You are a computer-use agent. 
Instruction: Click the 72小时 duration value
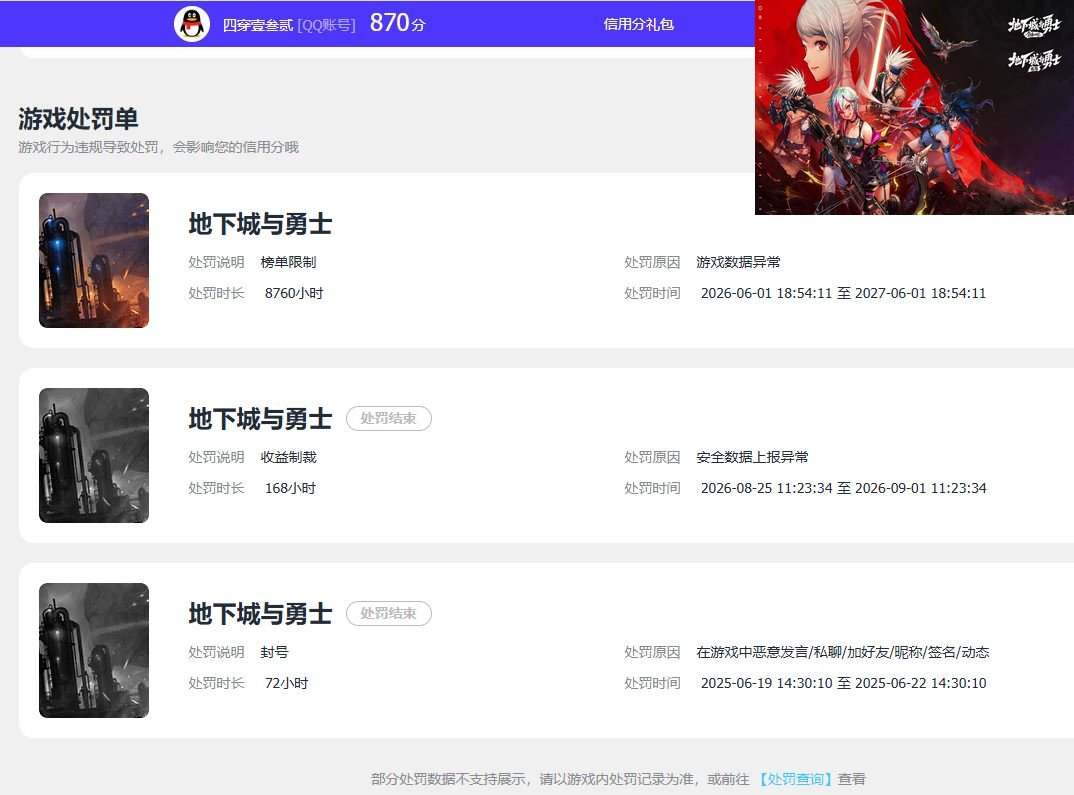(286, 683)
